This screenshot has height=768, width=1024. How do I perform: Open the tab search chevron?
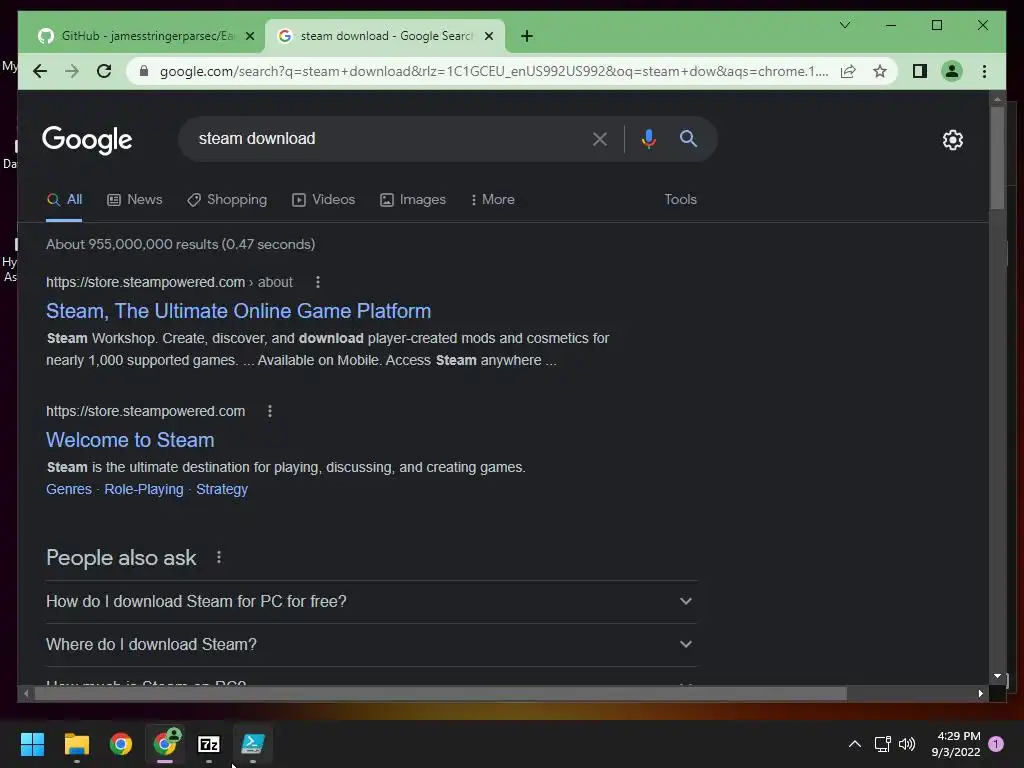(844, 25)
